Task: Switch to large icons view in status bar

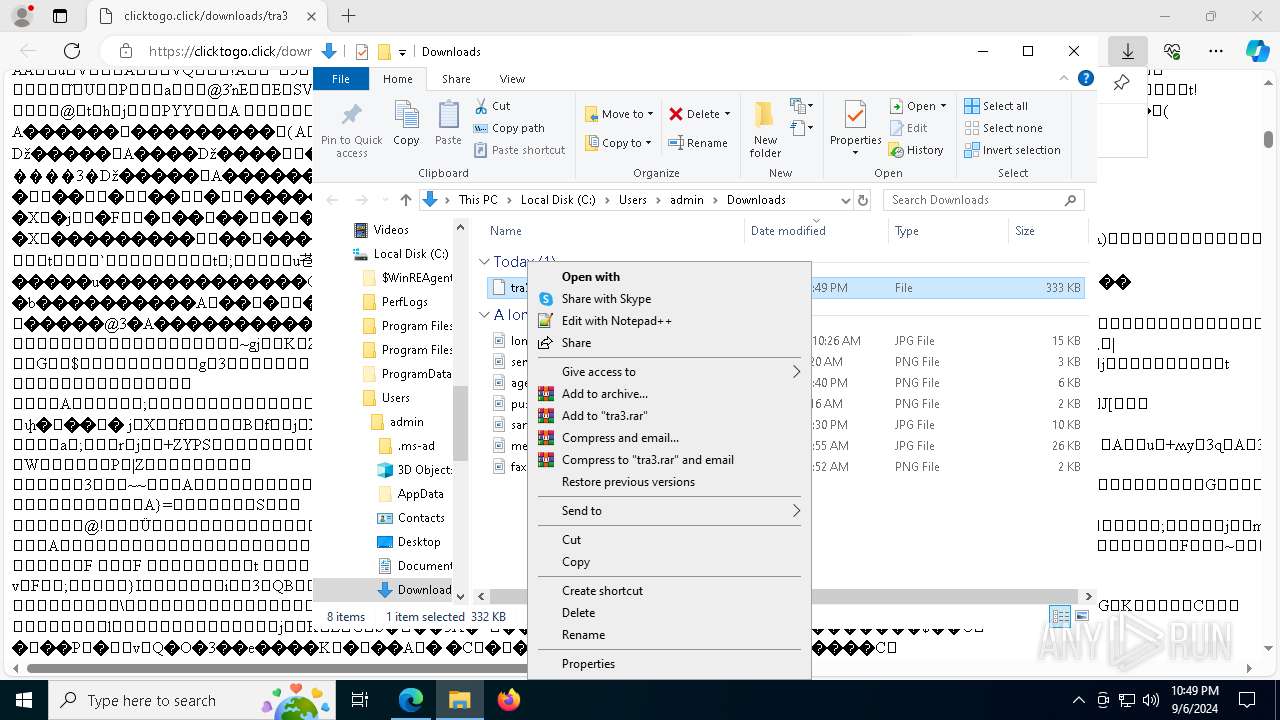Action: 1080,616
